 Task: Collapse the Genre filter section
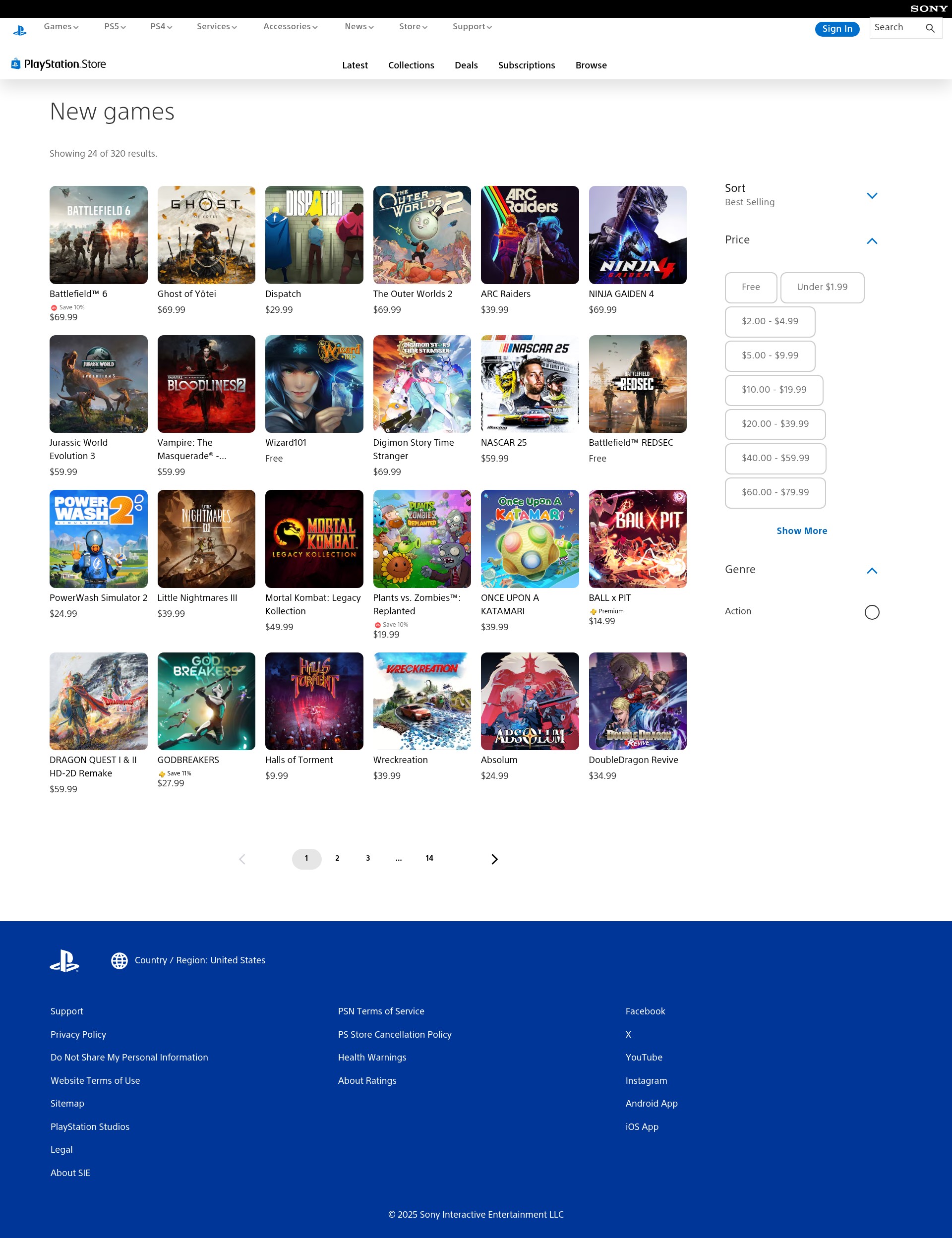[872, 571]
